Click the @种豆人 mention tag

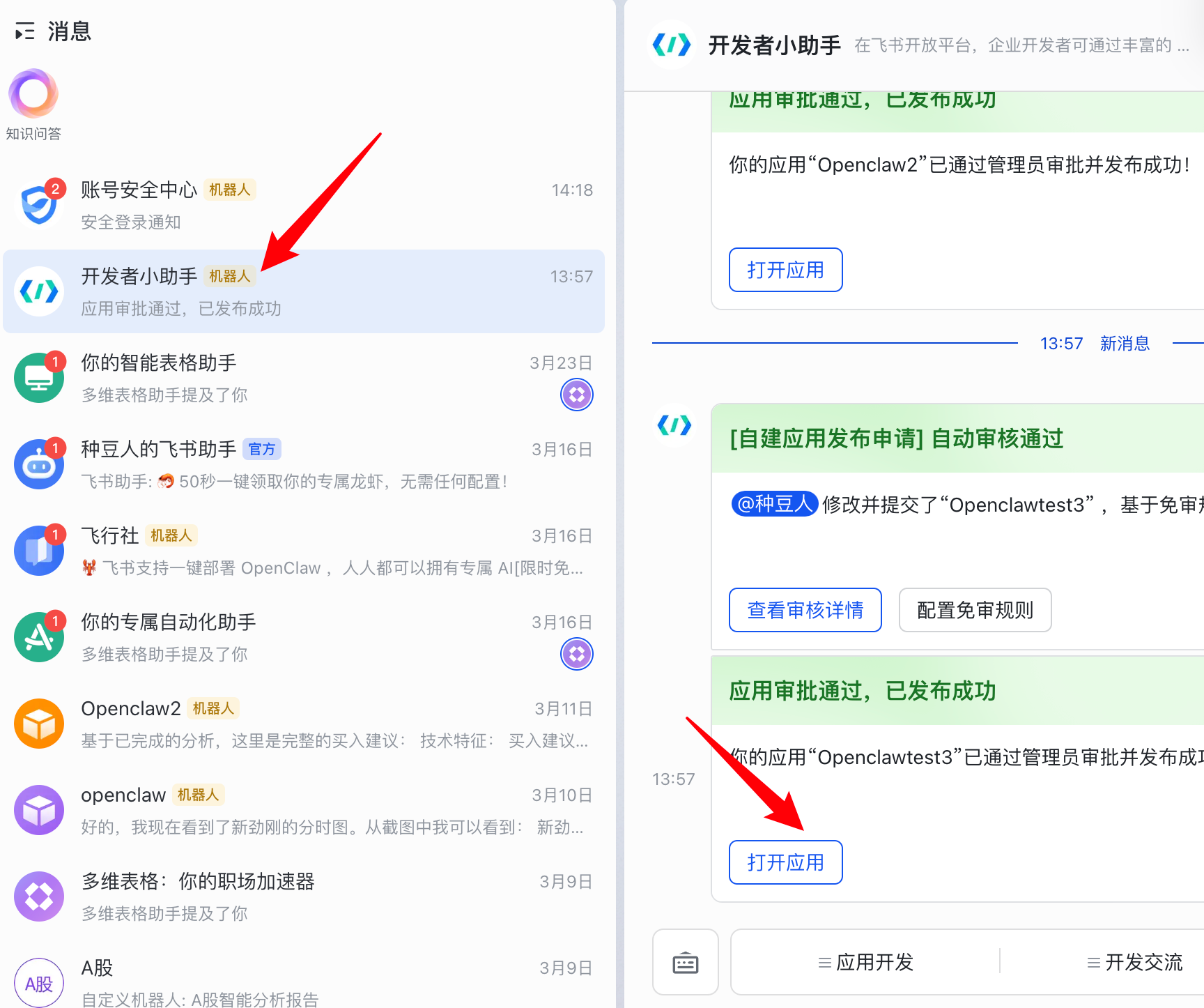point(774,504)
